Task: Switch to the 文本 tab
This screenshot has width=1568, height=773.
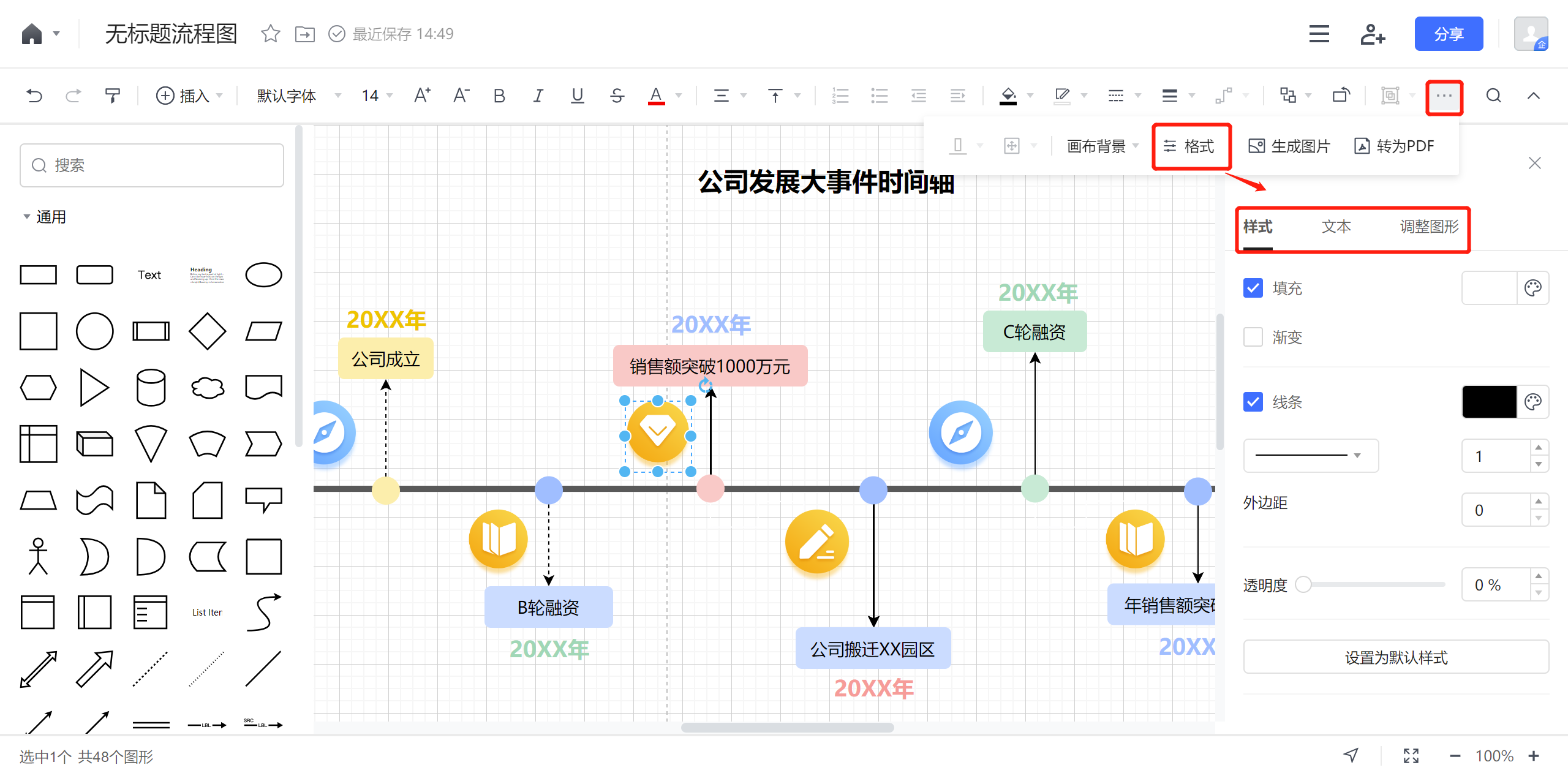Action: [x=1336, y=227]
